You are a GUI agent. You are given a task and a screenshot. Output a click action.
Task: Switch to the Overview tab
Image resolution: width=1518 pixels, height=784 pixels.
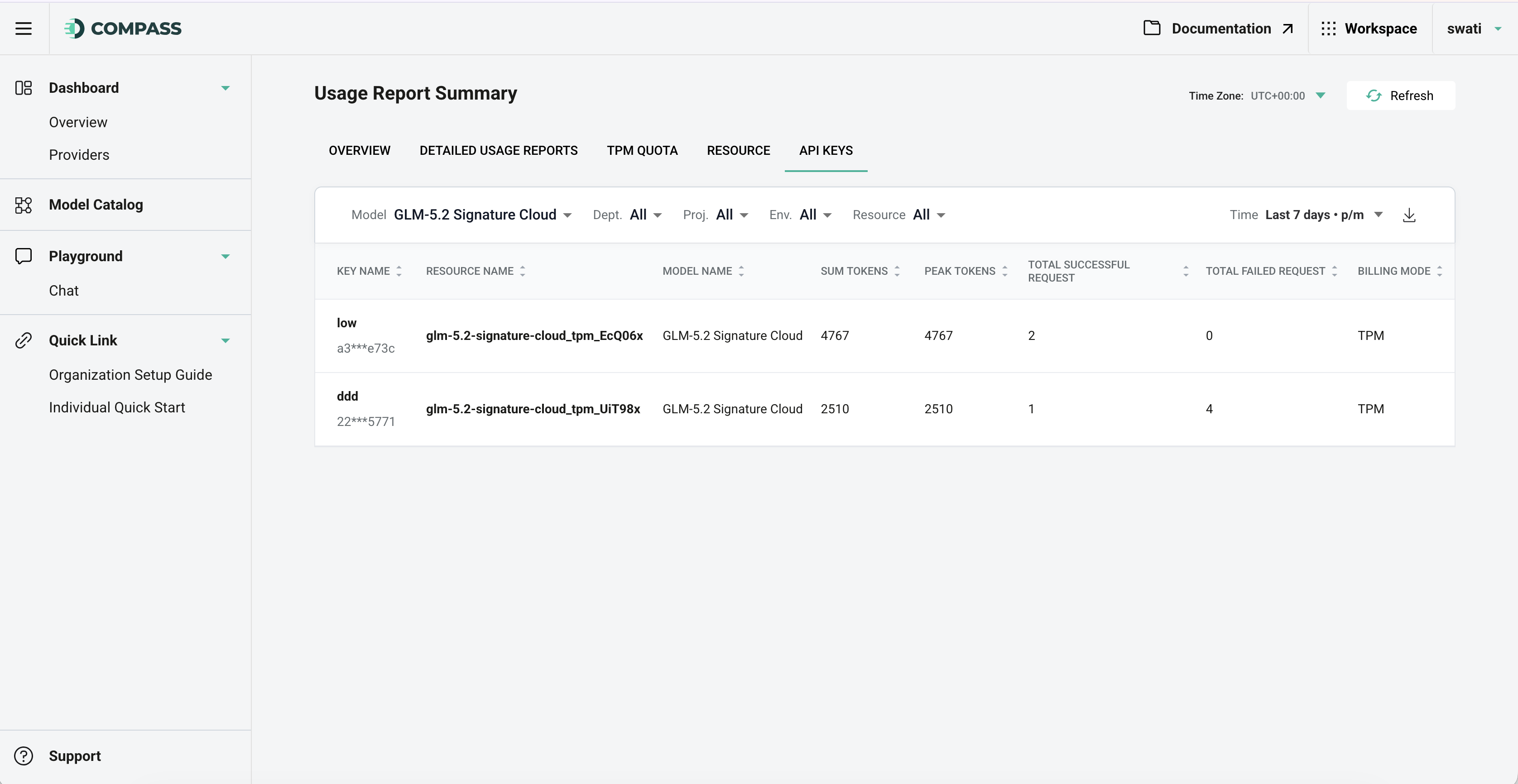tap(360, 150)
